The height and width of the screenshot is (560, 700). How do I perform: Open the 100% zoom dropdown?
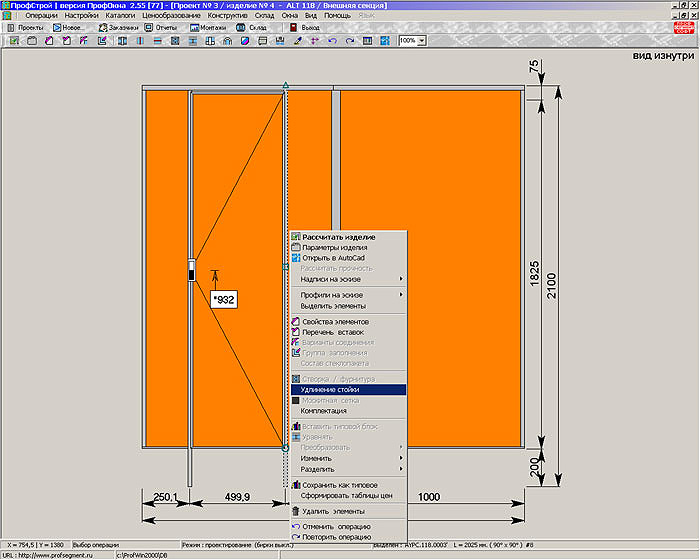click(x=421, y=41)
